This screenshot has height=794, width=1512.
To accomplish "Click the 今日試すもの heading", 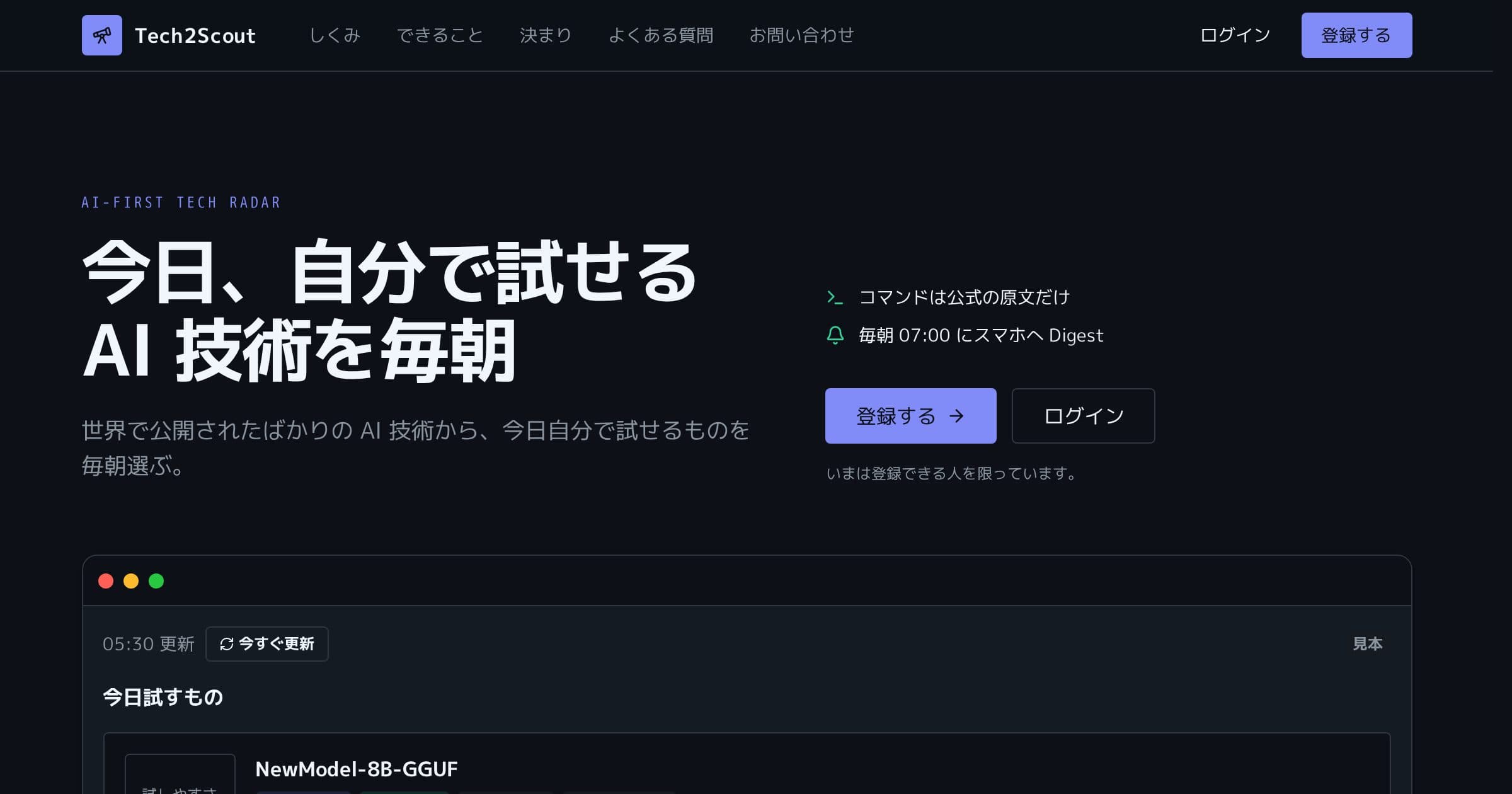I will click(163, 697).
